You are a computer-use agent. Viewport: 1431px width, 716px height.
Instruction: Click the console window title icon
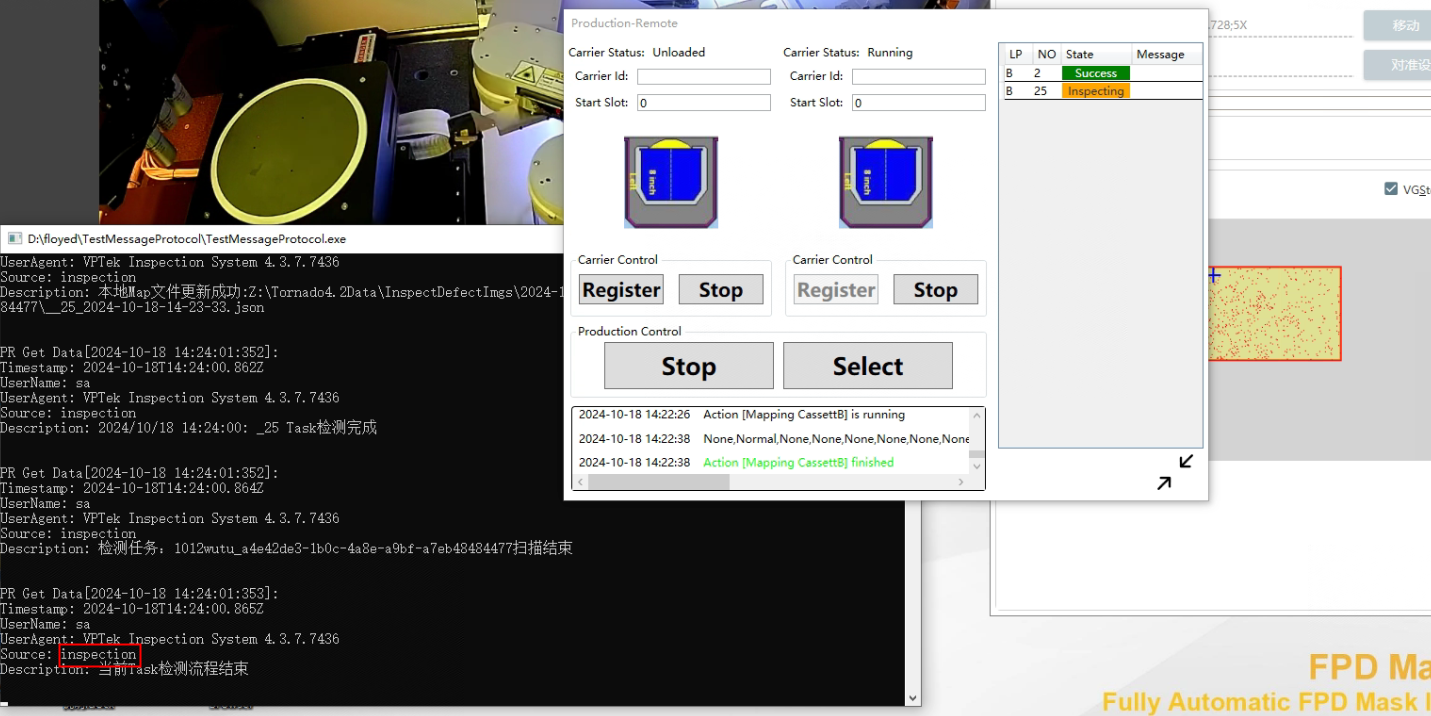coord(14,239)
